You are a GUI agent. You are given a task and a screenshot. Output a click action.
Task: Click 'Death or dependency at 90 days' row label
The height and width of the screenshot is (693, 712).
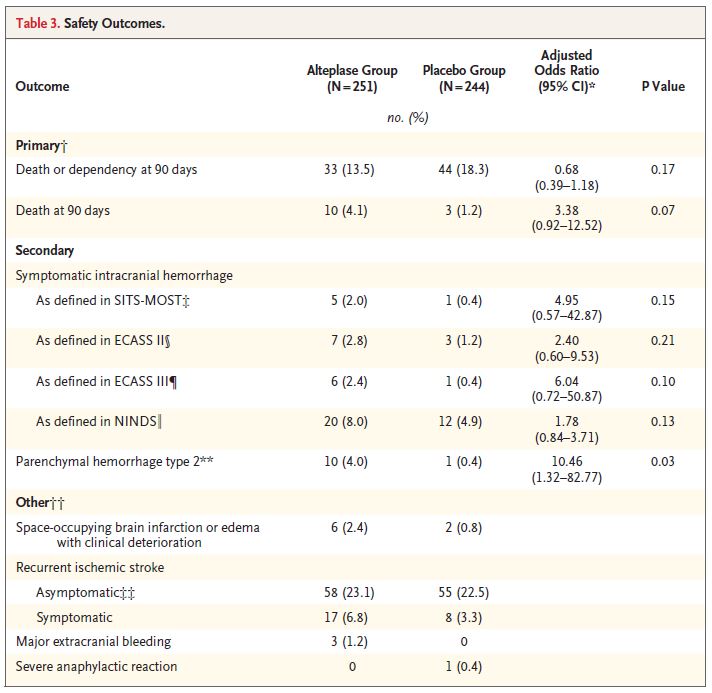click(106, 169)
